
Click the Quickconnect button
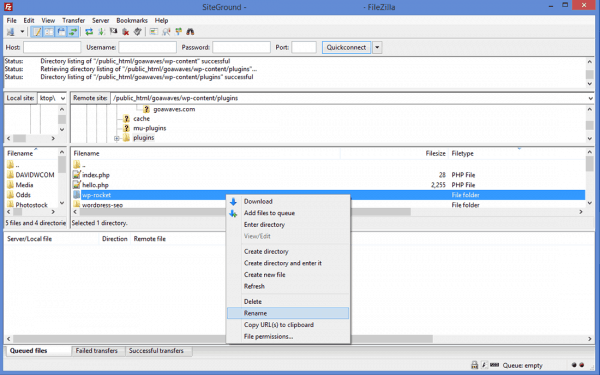[x=346, y=47]
